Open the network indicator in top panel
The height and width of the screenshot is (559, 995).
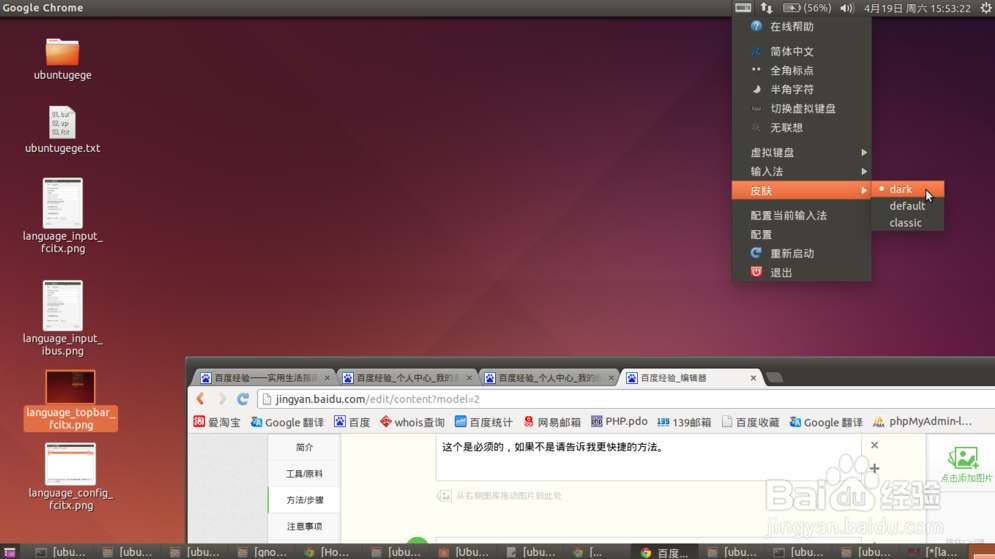coord(767,8)
